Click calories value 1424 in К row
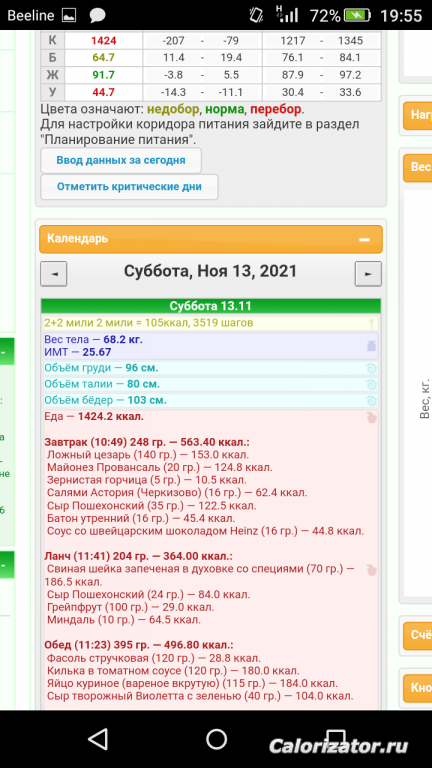 click(x=103, y=41)
